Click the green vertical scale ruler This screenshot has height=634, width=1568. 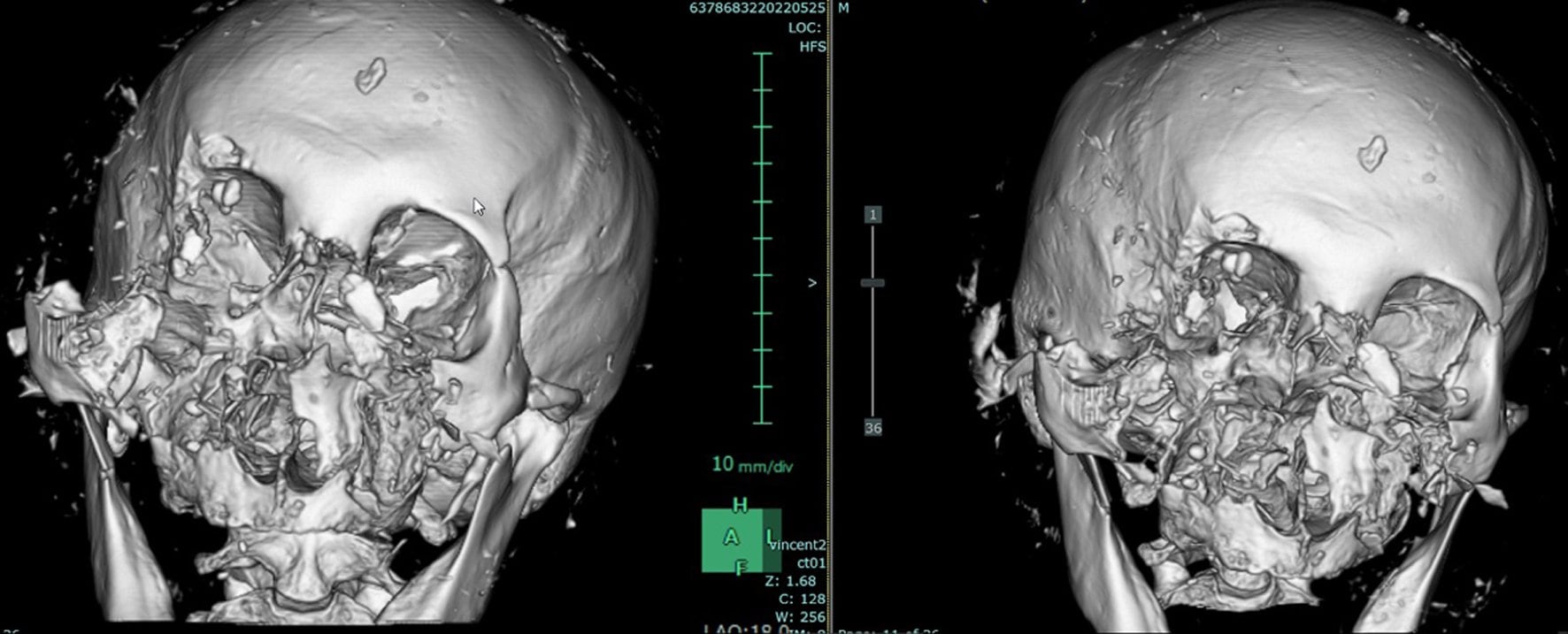(x=762, y=239)
